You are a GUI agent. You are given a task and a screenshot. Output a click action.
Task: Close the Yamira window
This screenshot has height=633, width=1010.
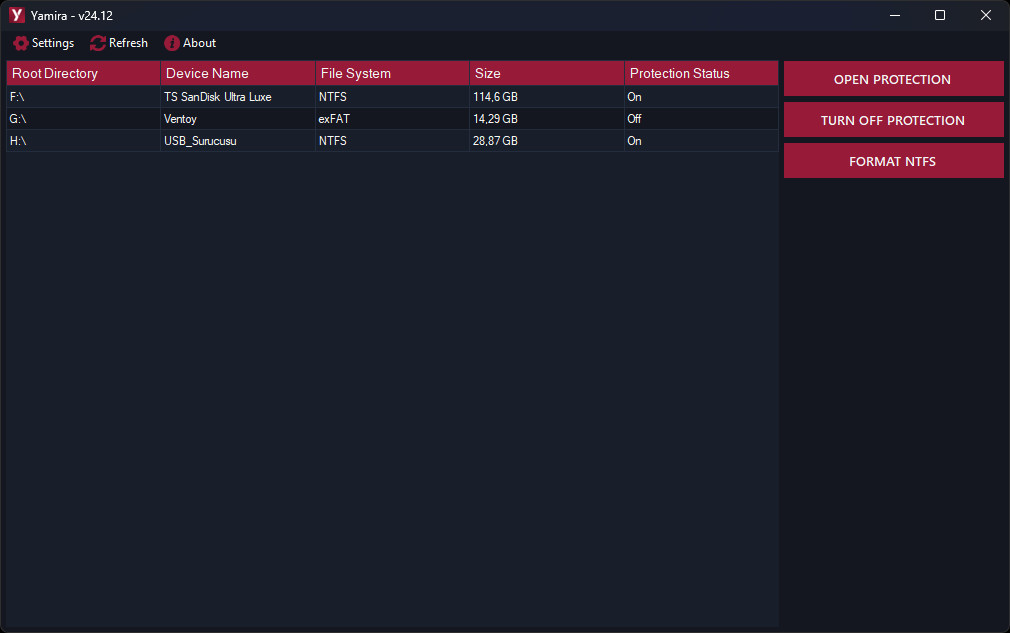[x=986, y=15]
